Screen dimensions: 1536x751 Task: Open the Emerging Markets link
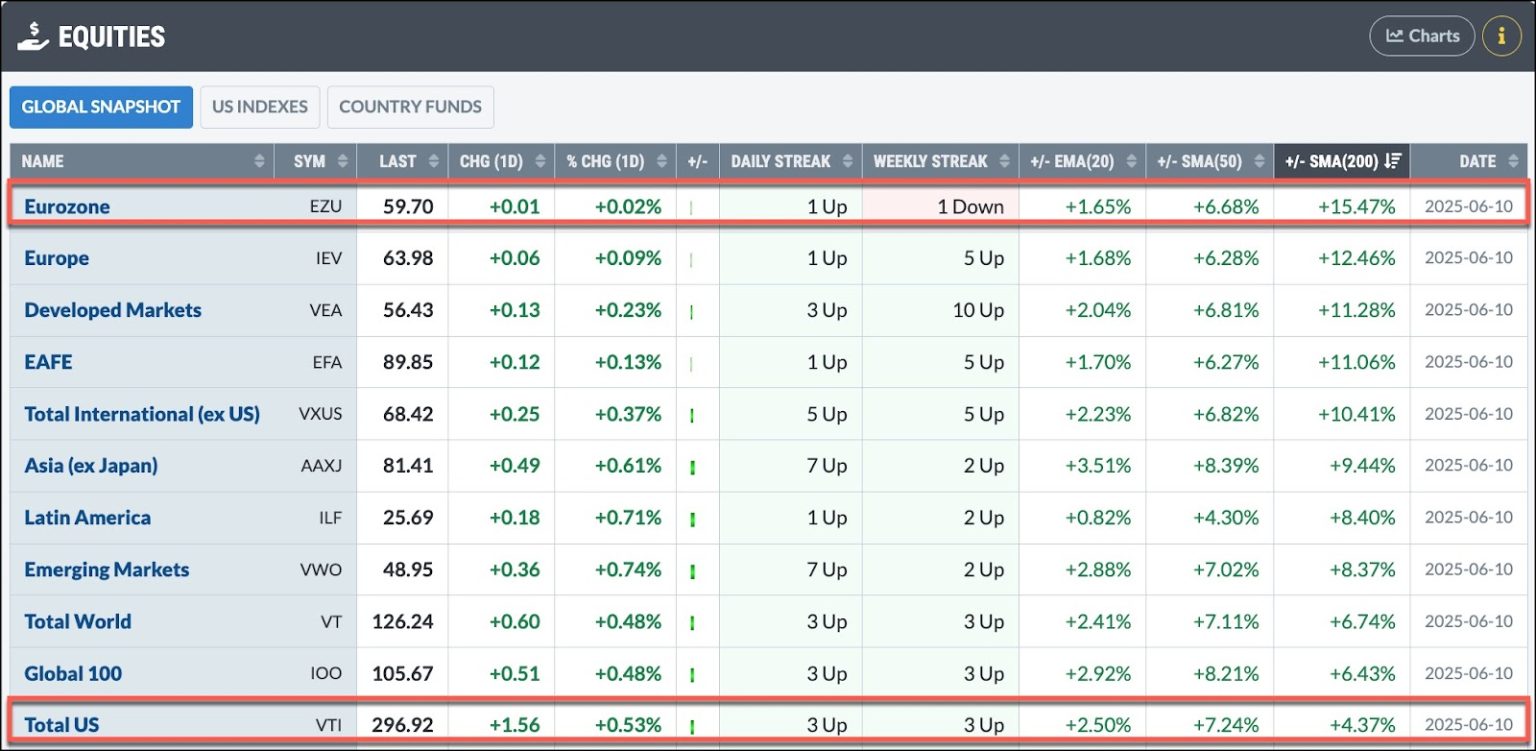pos(107,570)
